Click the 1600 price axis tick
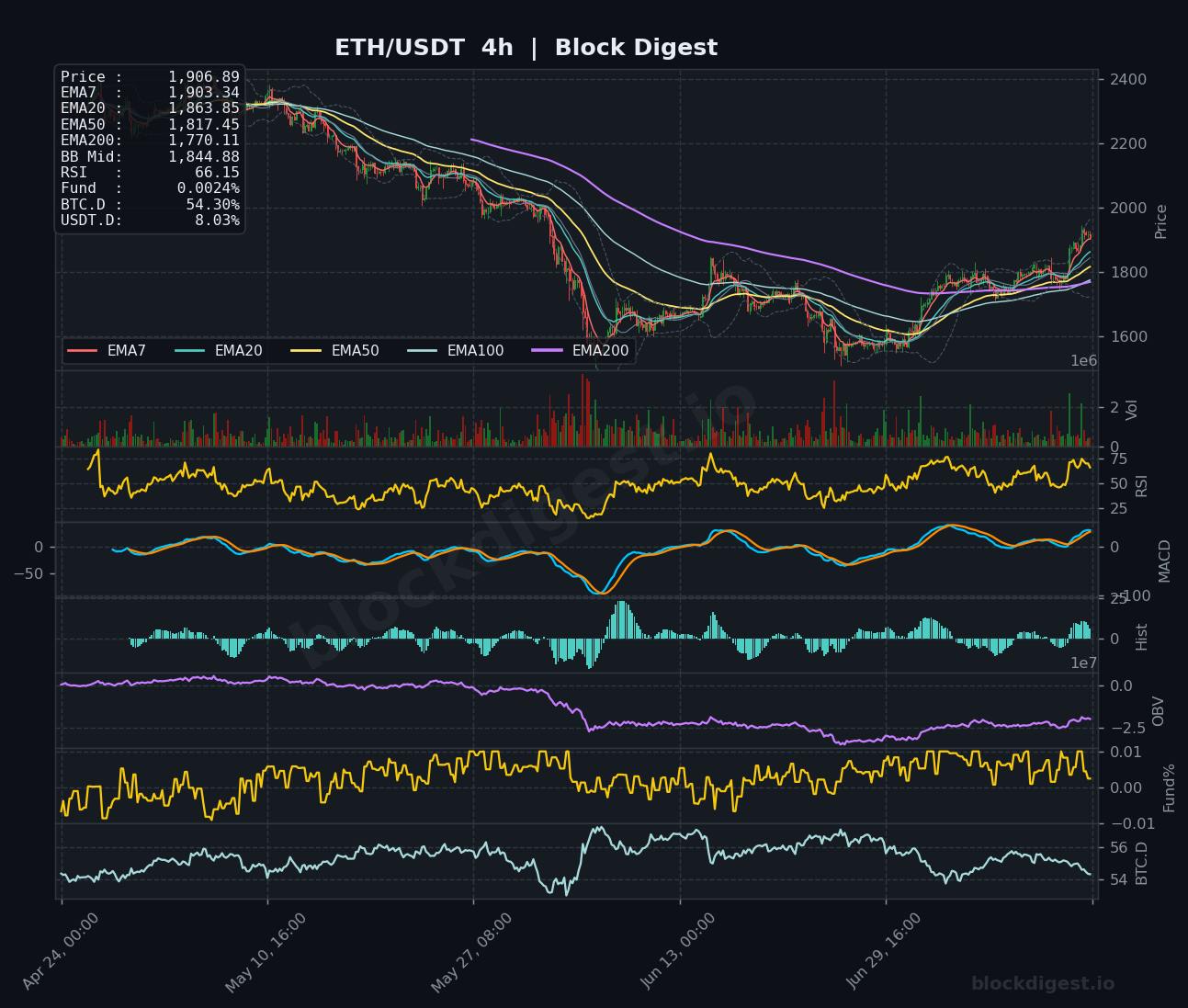The width and height of the screenshot is (1188, 1008). pos(1128,337)
